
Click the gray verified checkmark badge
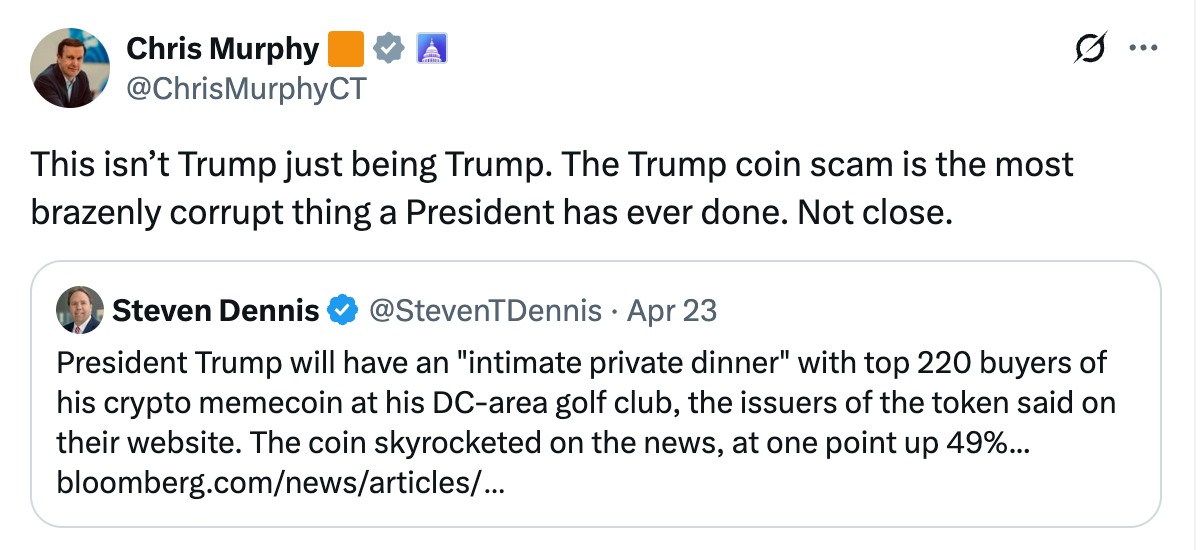pos(389,48)
